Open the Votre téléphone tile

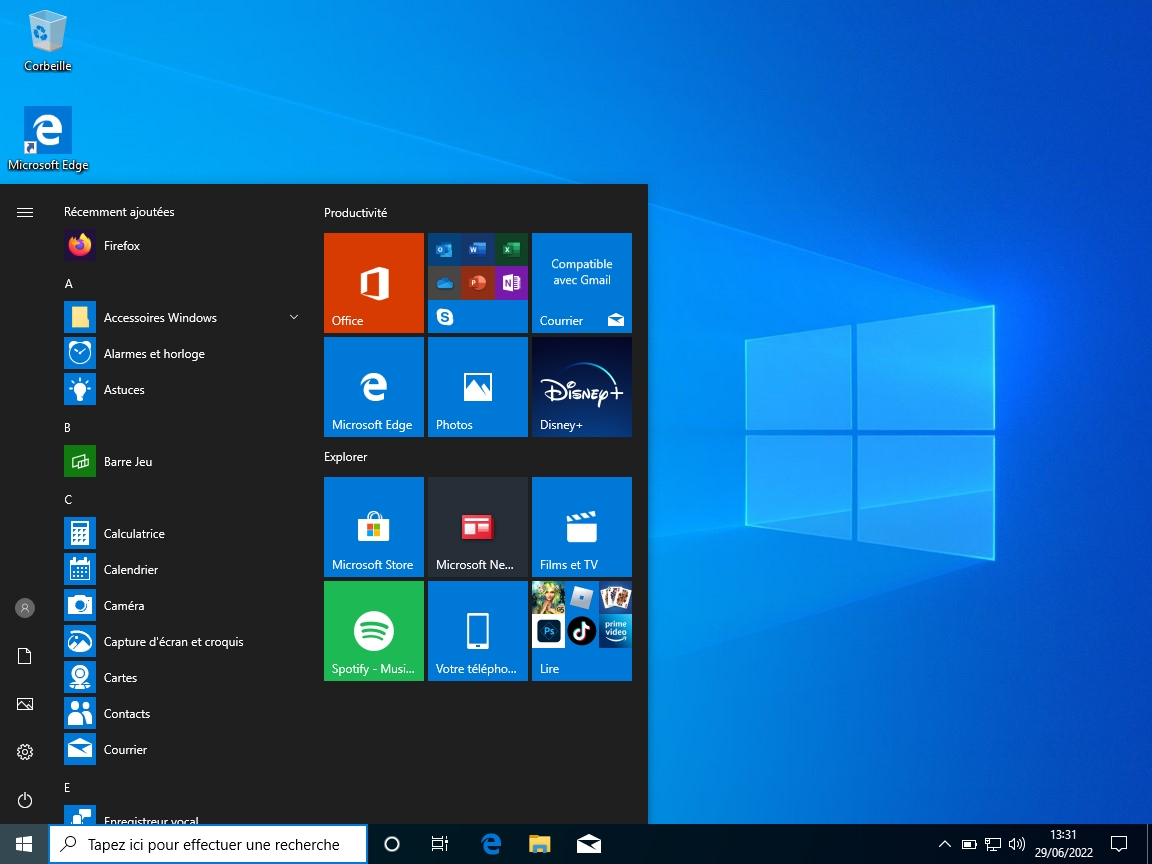(x=478, y=631)
